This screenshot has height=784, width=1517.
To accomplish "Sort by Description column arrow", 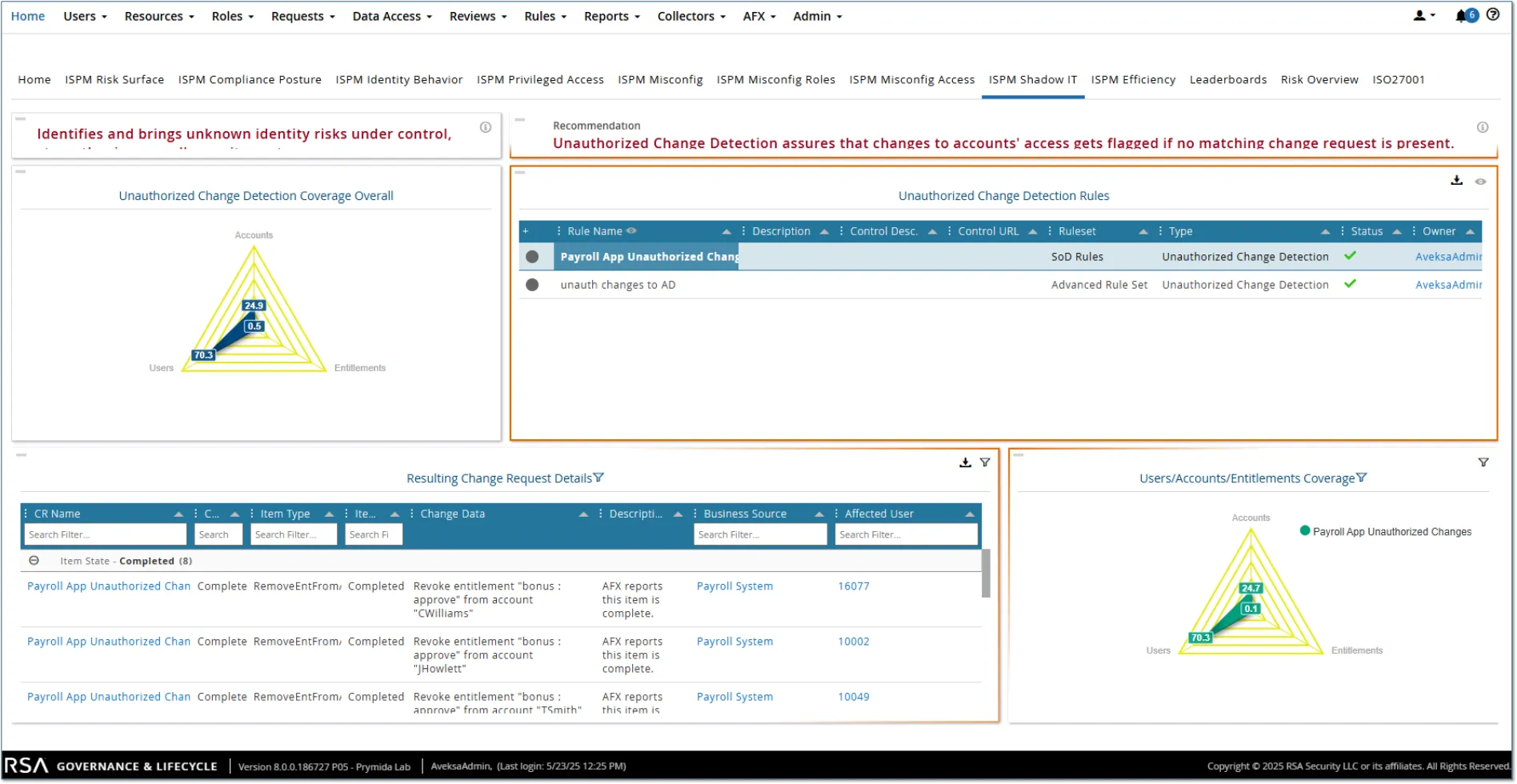I will (824, 232).
